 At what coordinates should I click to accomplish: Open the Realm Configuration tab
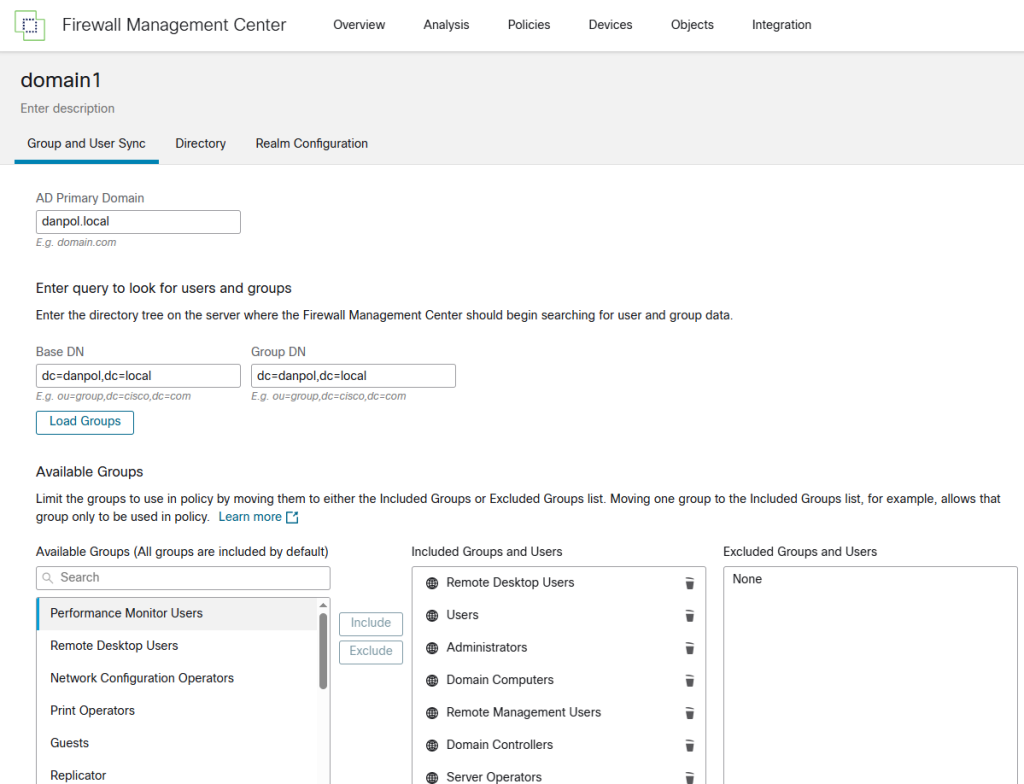312,144
